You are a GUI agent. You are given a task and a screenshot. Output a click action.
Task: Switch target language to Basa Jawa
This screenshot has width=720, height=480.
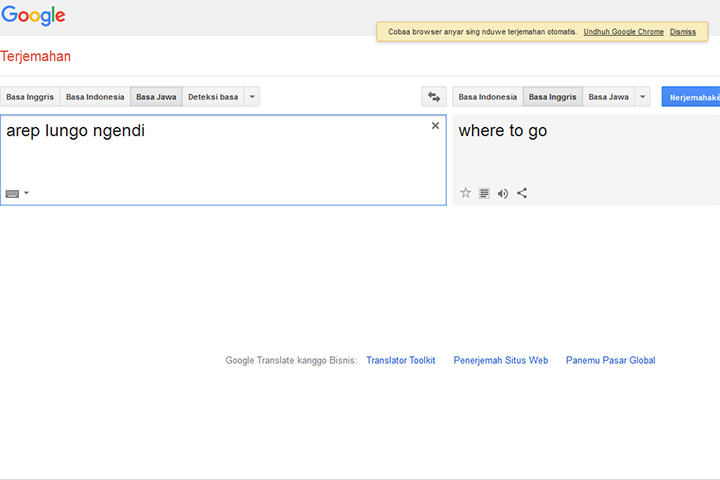pos(608,97)
